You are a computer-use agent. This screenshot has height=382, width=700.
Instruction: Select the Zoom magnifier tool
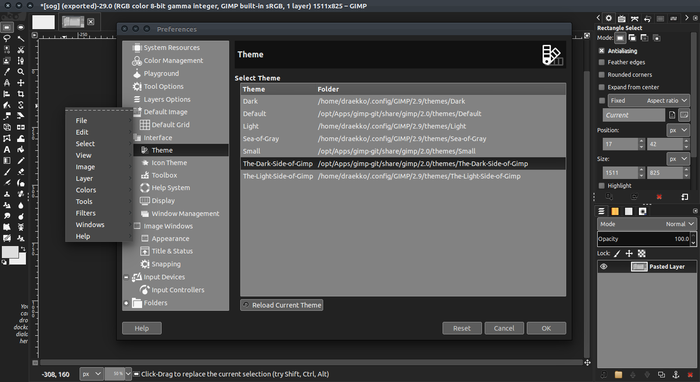click(21, 71)
